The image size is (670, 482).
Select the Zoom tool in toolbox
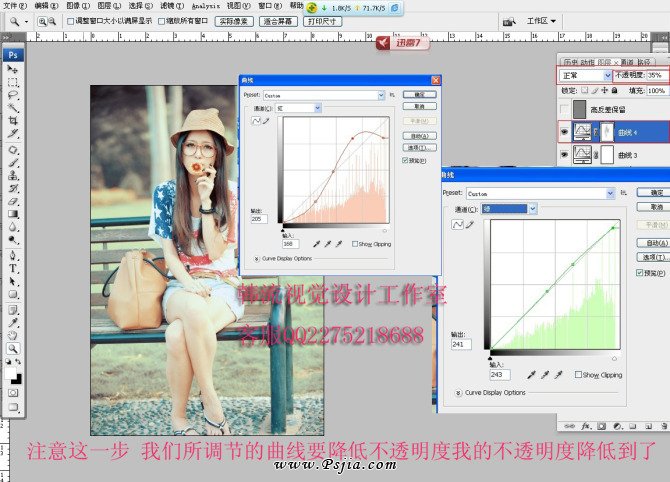coord(13,349)
